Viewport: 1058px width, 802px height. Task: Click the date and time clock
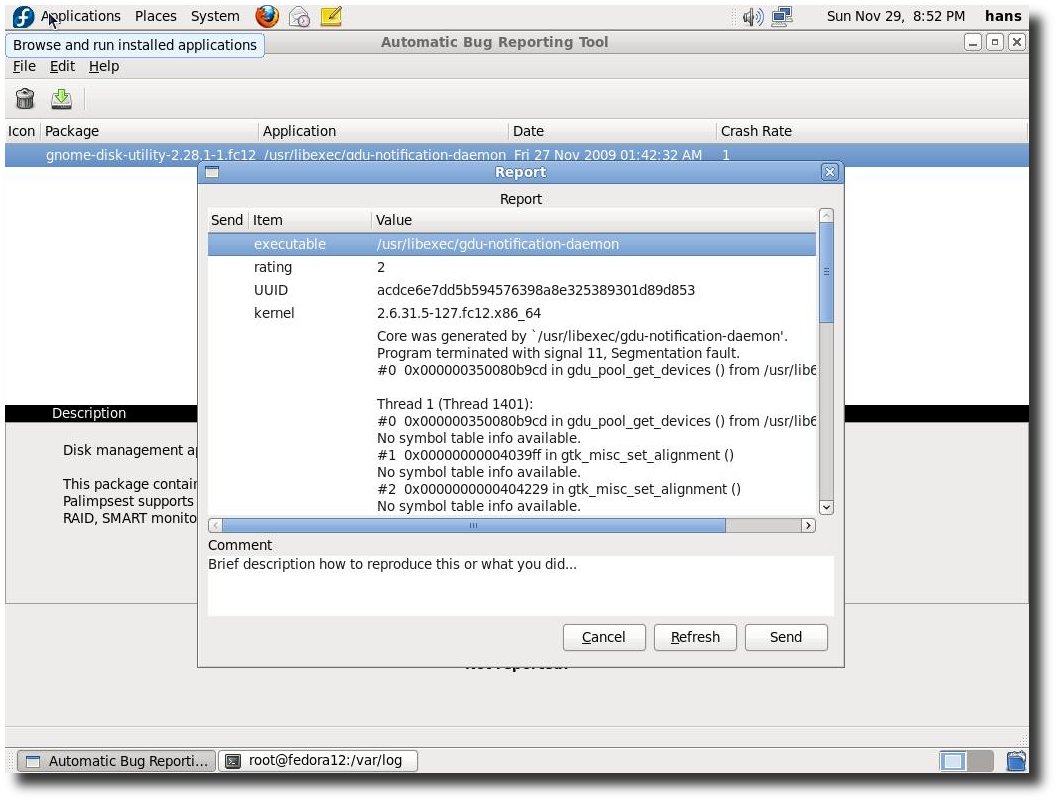click(x=896, y=16)
